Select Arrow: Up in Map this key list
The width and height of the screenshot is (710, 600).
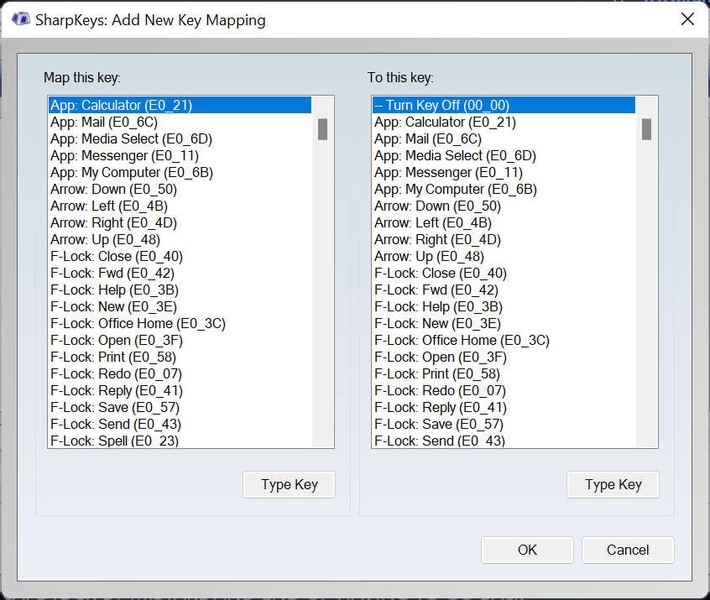[x=180, y=239]
